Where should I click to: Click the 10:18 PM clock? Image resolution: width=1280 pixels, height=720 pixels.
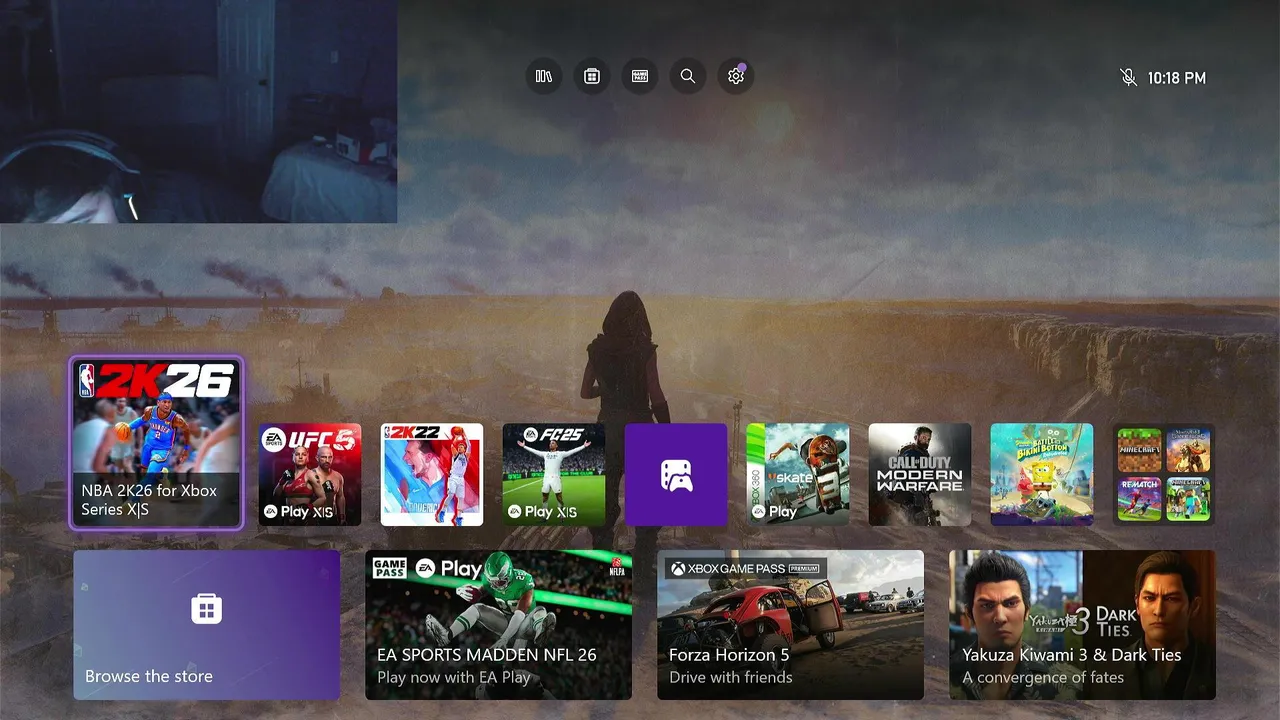(1177, 78)
